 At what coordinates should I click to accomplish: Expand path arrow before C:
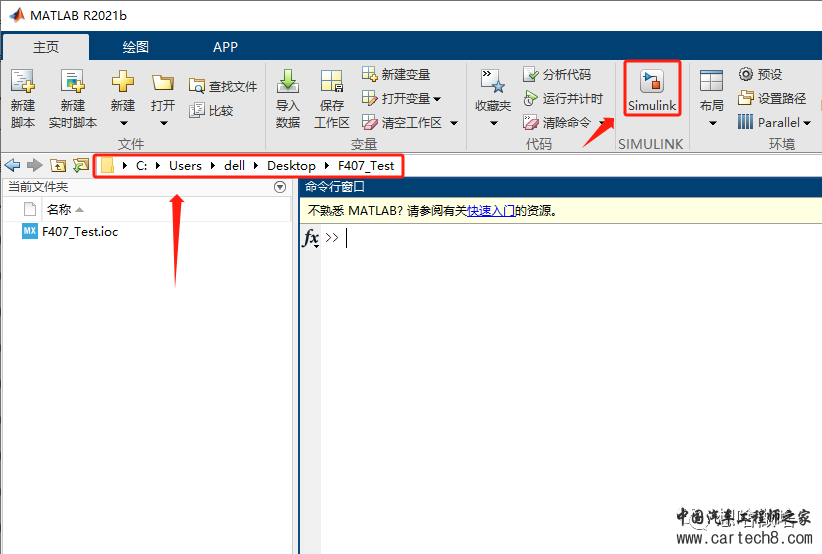pos(125,166)
